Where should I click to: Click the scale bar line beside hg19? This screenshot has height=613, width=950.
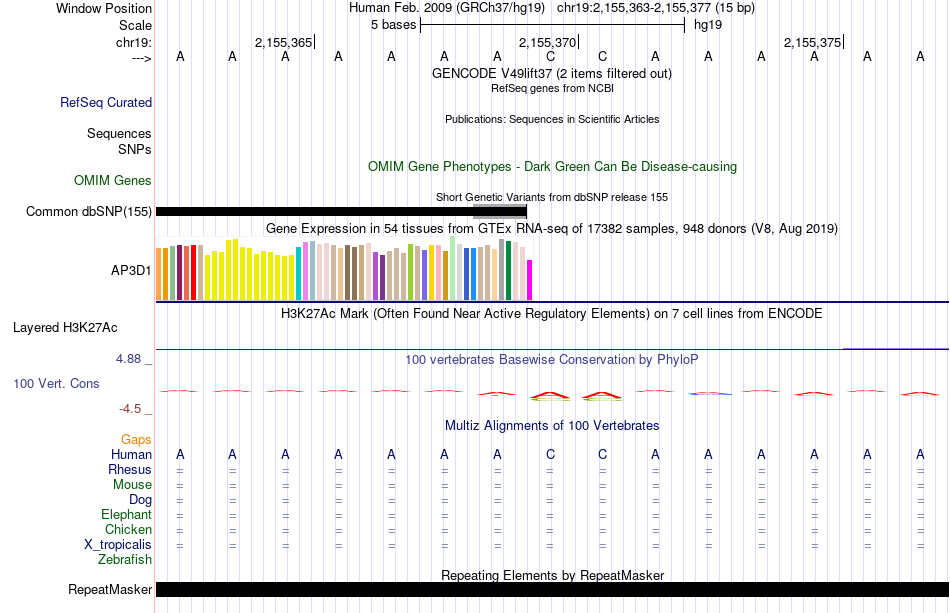(x=553, y=25)
